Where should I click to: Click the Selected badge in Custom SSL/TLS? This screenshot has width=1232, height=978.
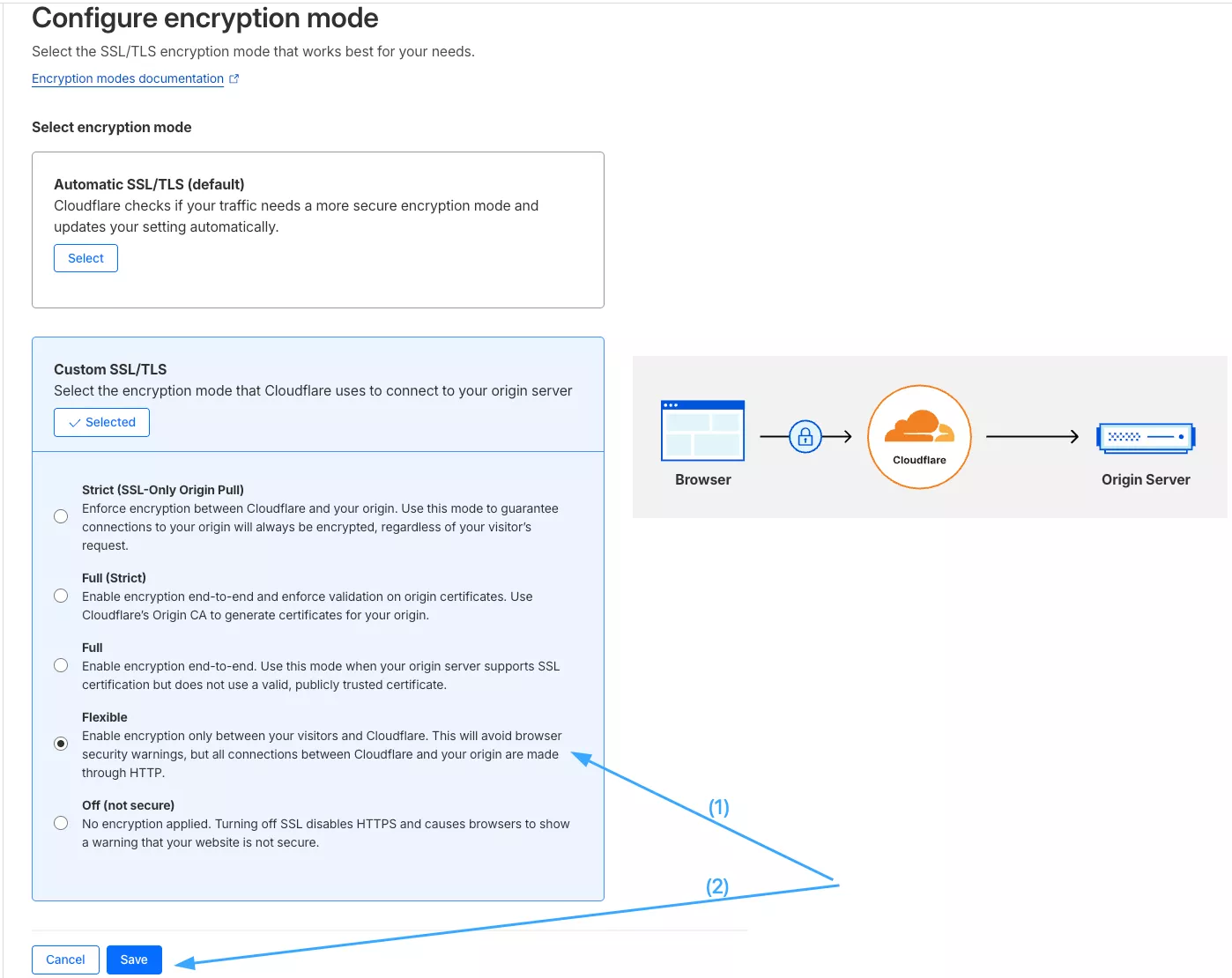101,422
